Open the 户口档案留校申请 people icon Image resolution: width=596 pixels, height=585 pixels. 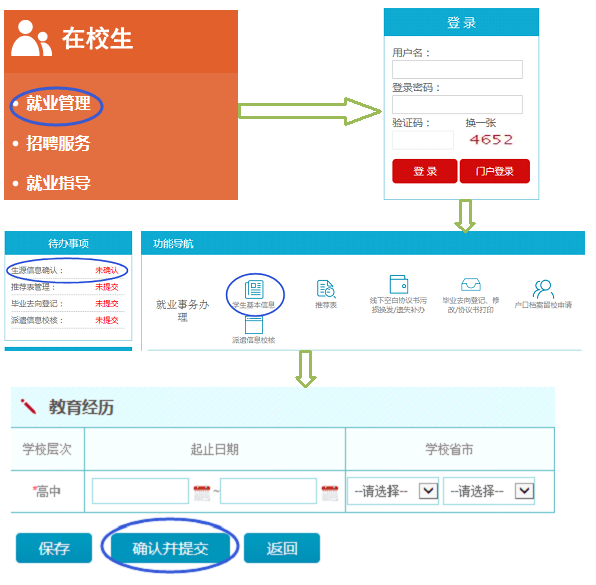point(544,289)
